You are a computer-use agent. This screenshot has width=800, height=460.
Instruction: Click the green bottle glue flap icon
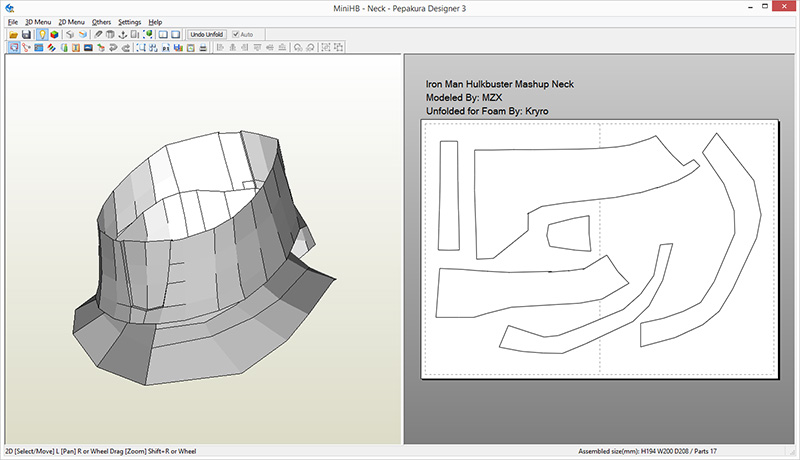pyautogui.click(x=64, y=47)
